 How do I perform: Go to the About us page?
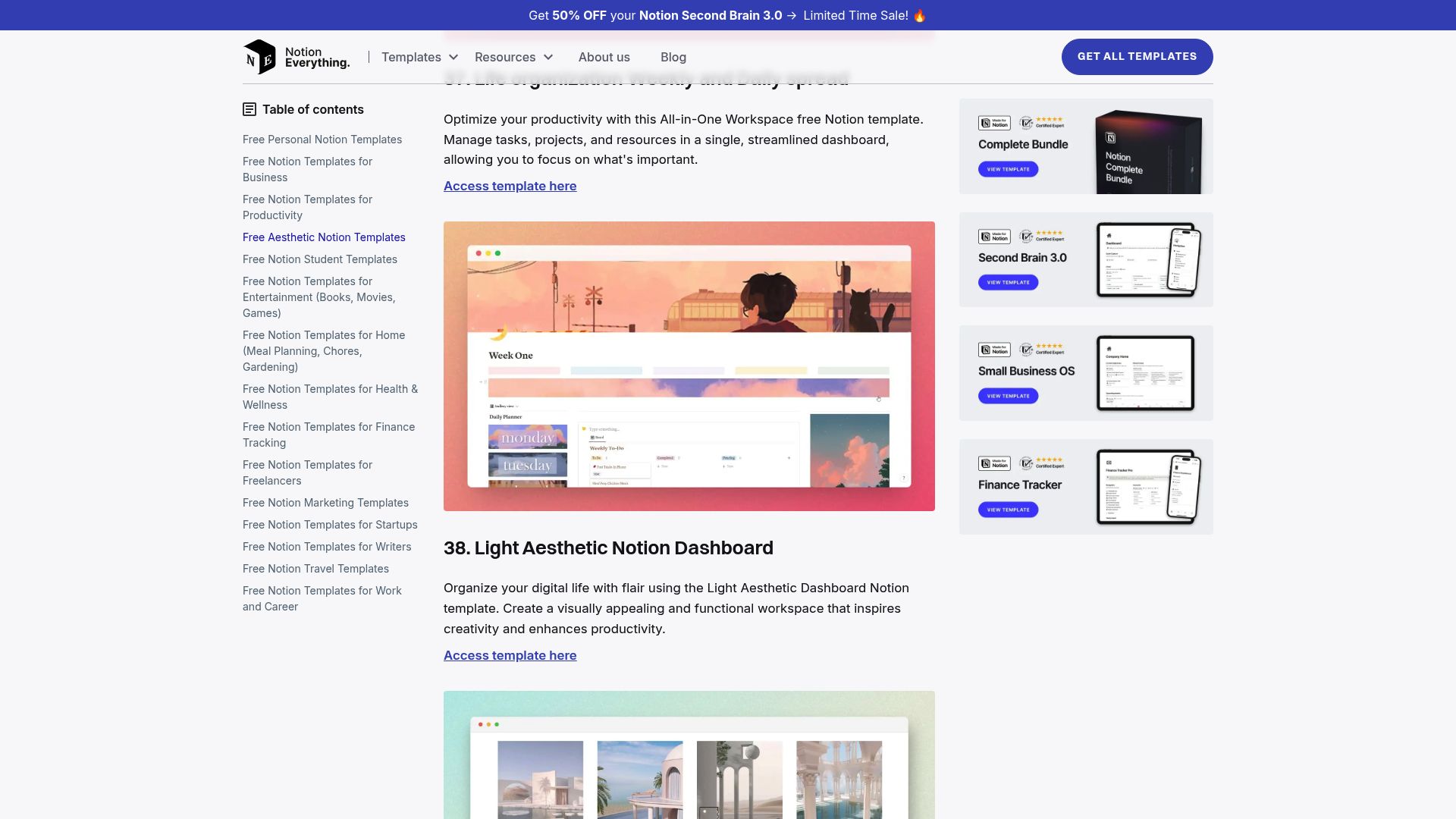pyautogui.click(x=604, y=57)
